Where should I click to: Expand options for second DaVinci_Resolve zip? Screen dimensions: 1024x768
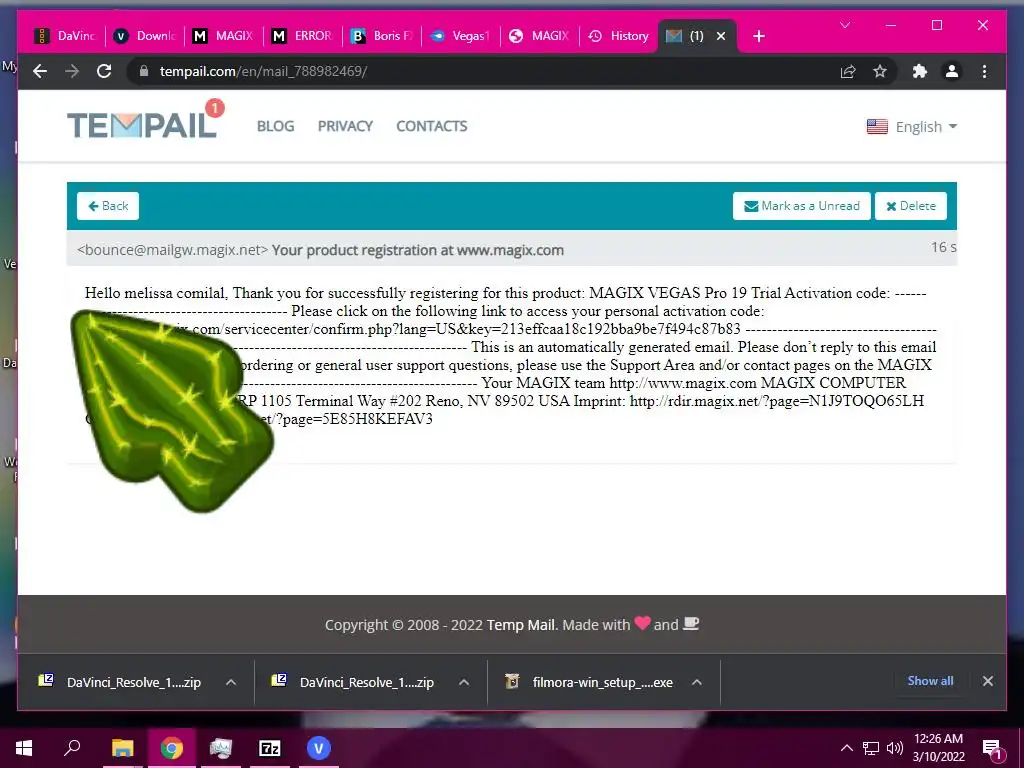coord(464,682)
